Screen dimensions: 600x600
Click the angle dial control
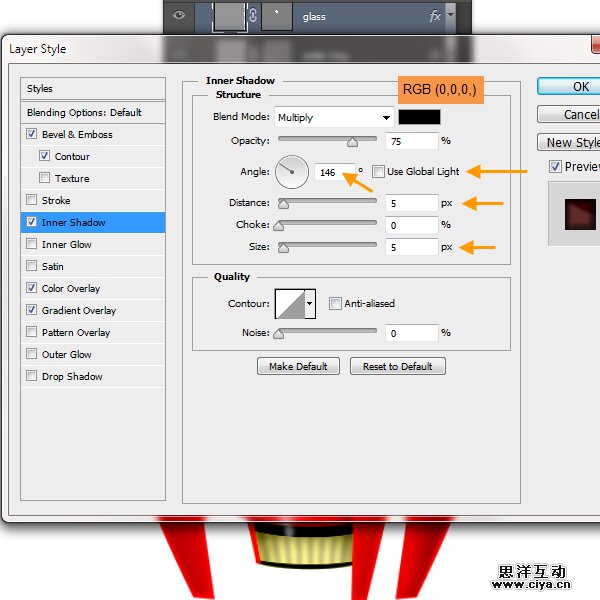(x=292, y=172)
